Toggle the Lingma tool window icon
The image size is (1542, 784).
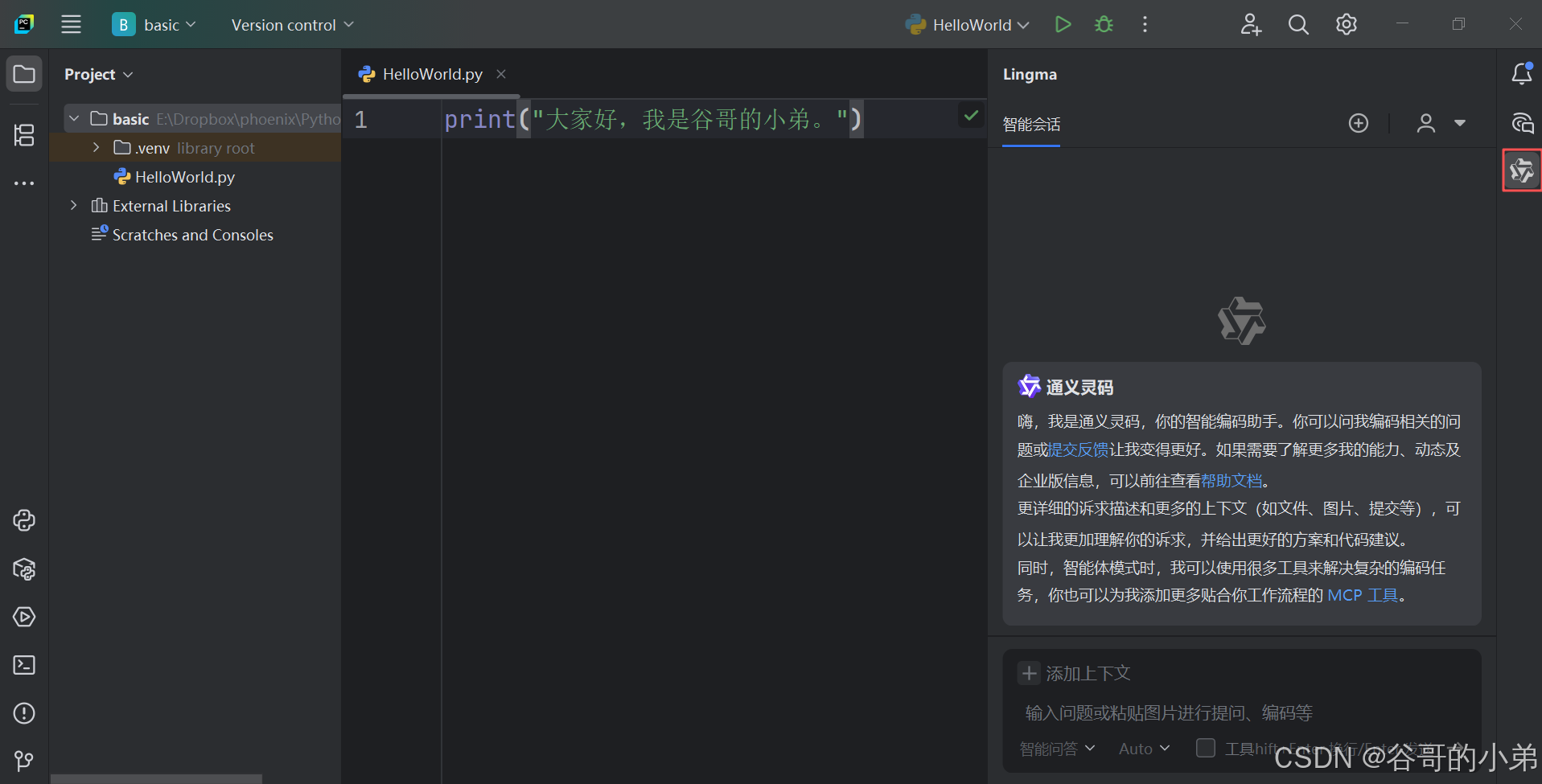tap(1521, 170)
